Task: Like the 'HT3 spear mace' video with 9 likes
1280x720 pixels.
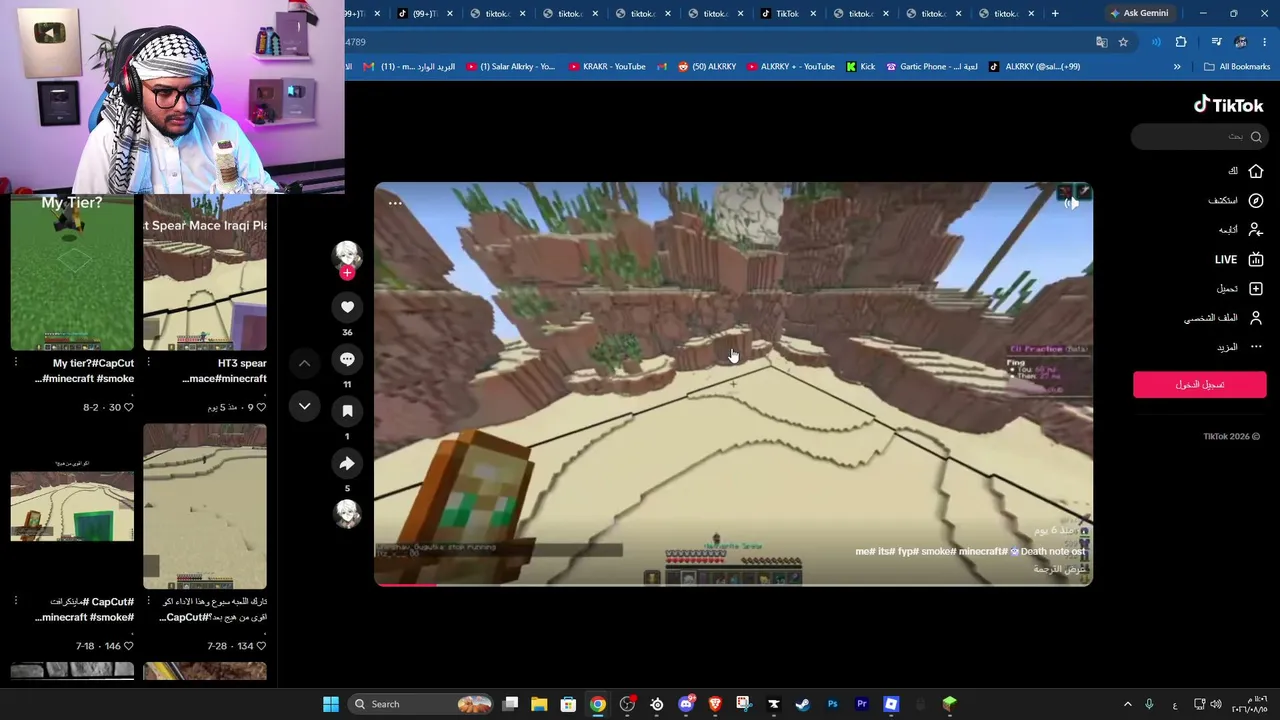Action: [x=261, y=407]
